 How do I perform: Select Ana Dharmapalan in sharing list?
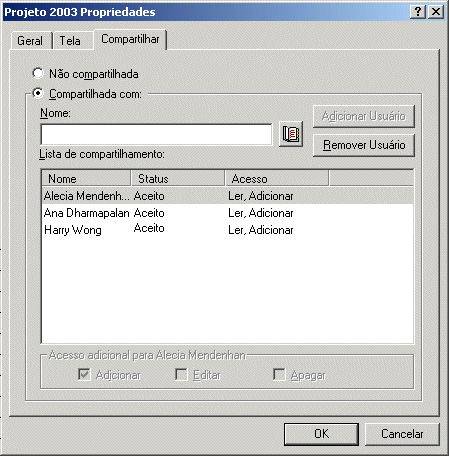pyautogui.click(x=228, y=213)
